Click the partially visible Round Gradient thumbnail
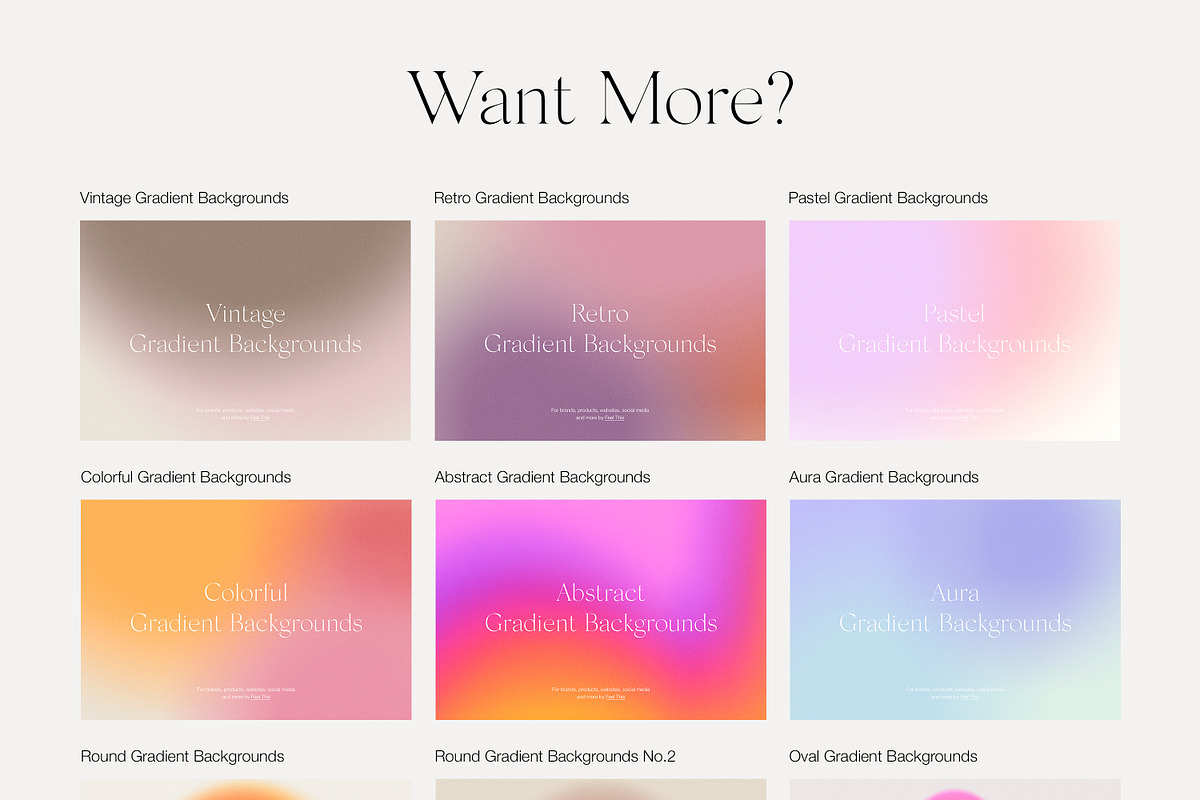1200x800 pixels. [245, 790]
